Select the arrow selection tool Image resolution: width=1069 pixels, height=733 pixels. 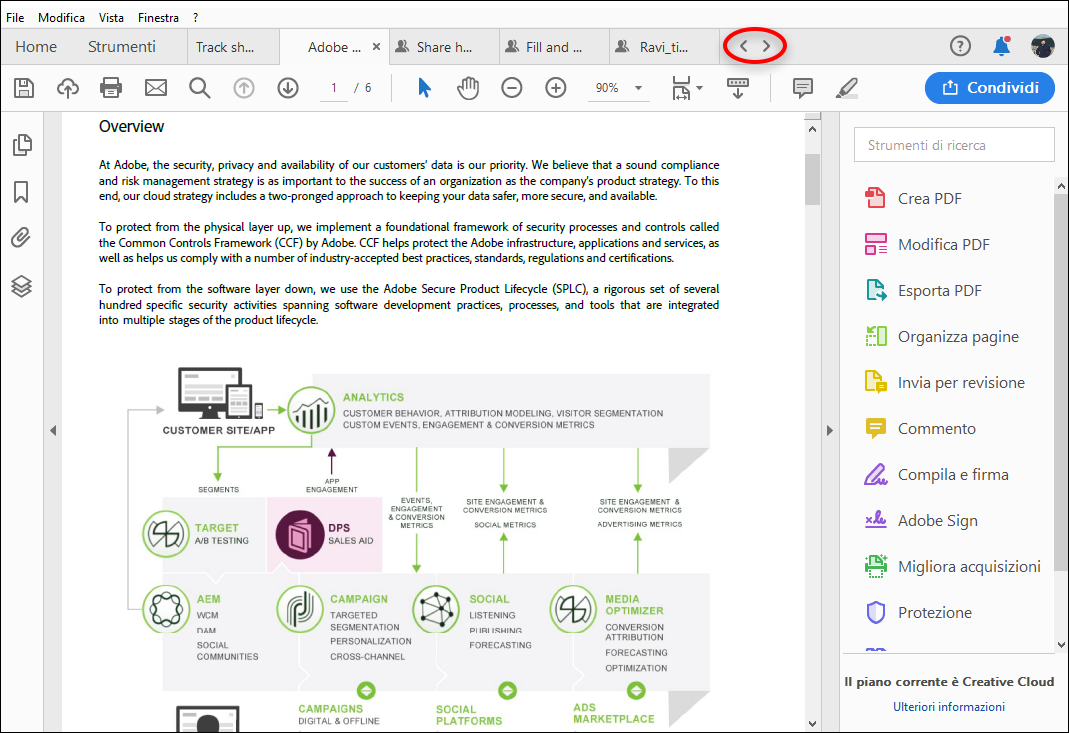[424, 88]
